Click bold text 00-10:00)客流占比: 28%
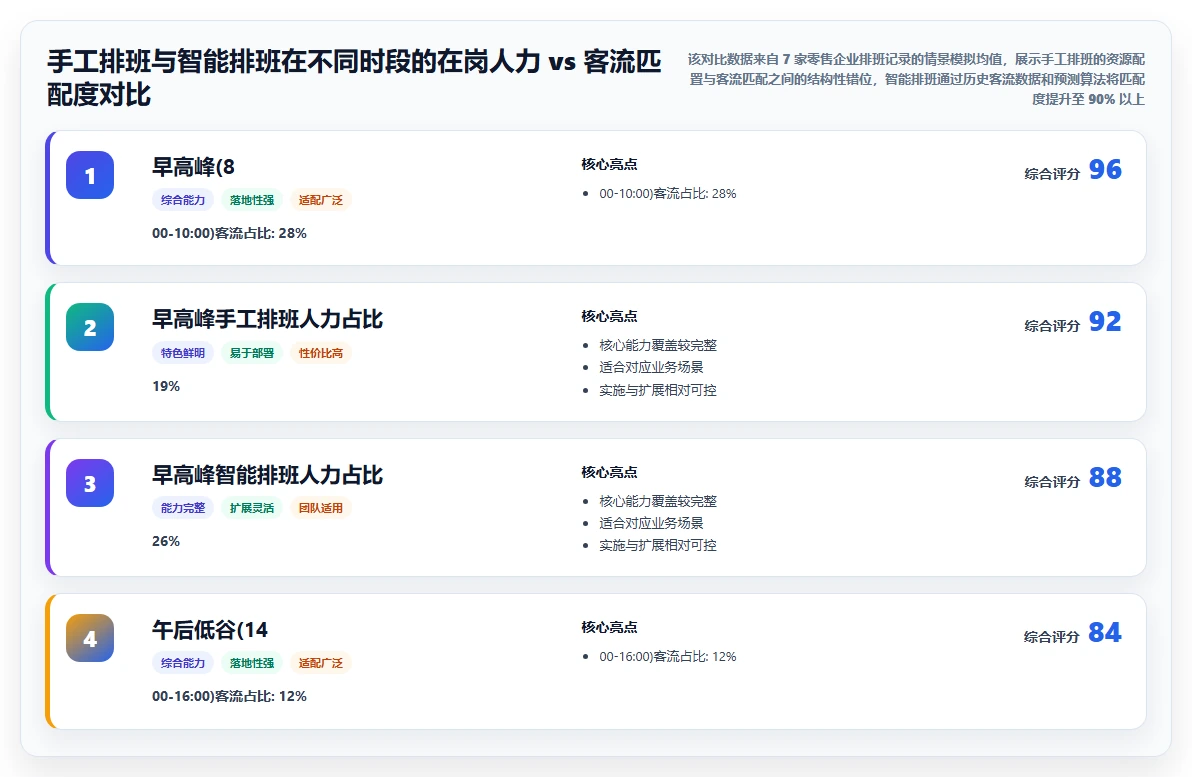 pos(229,233)
